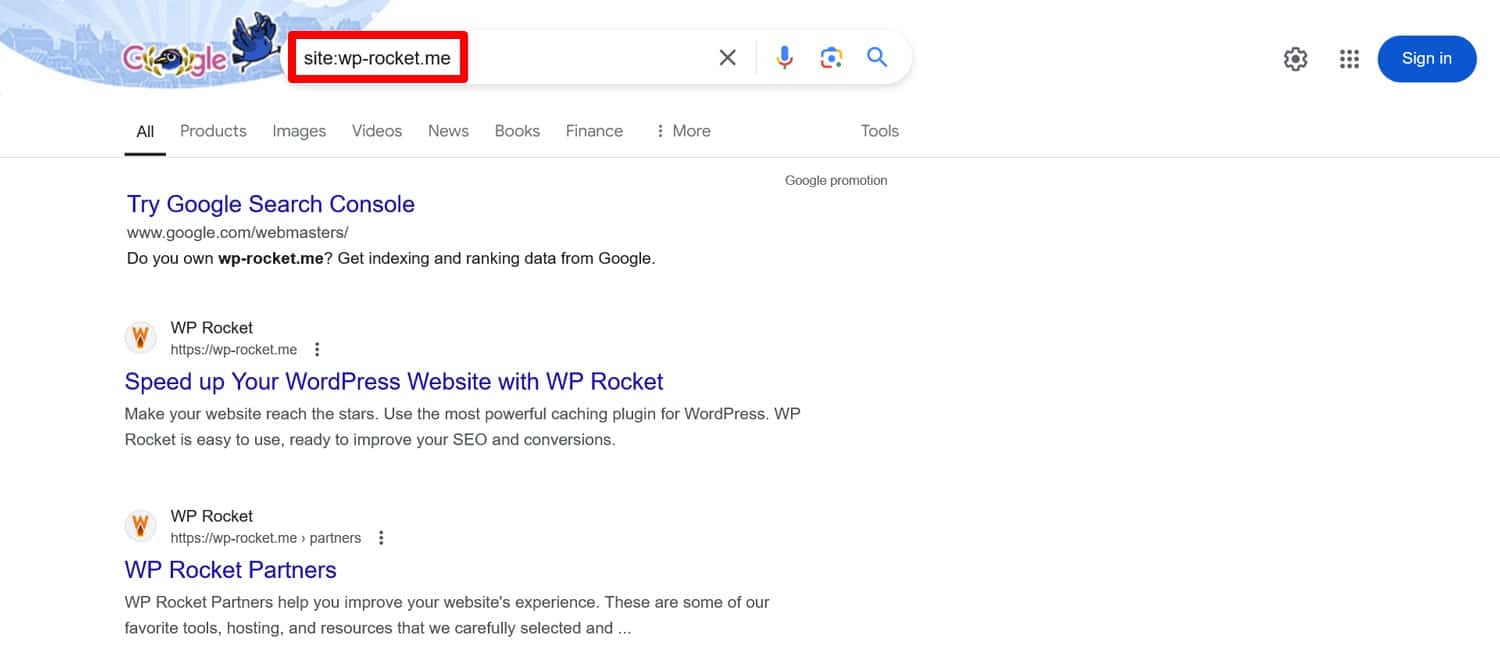Activate voice search with the microphone icon
This screenshot has height=662, width=1500.
coord(784,57)
